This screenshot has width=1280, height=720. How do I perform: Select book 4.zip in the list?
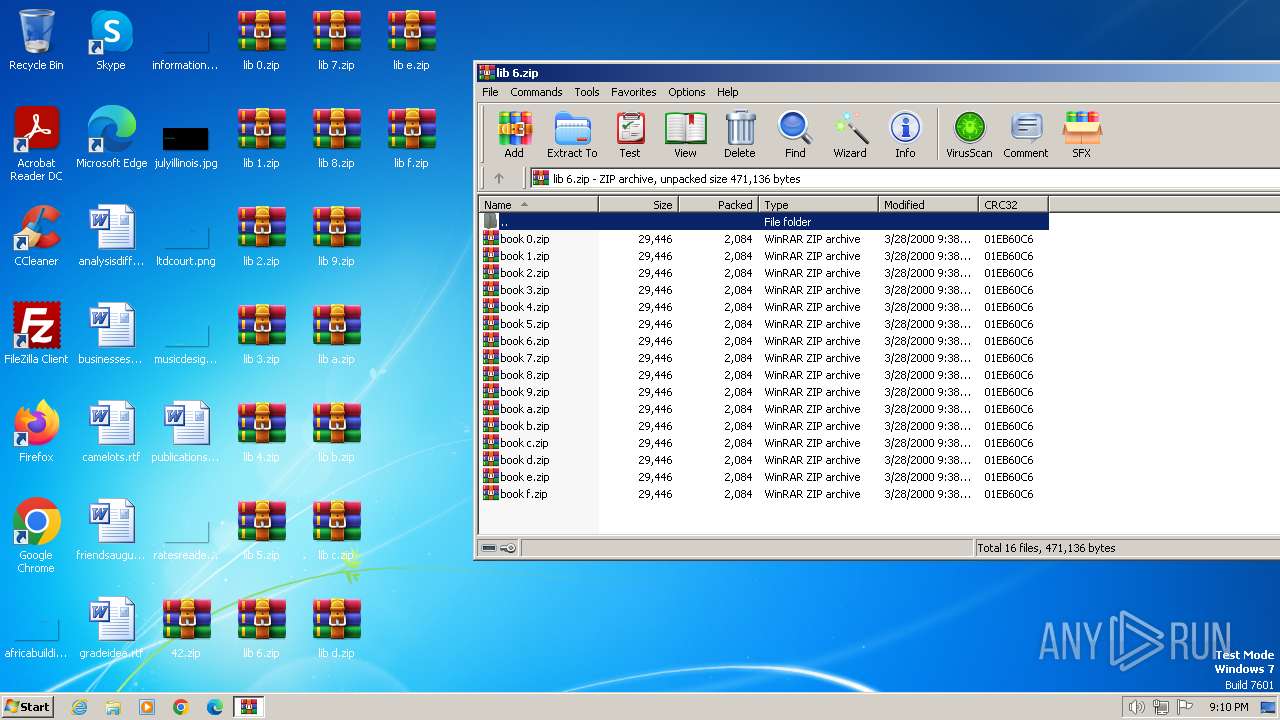point(764,307)
